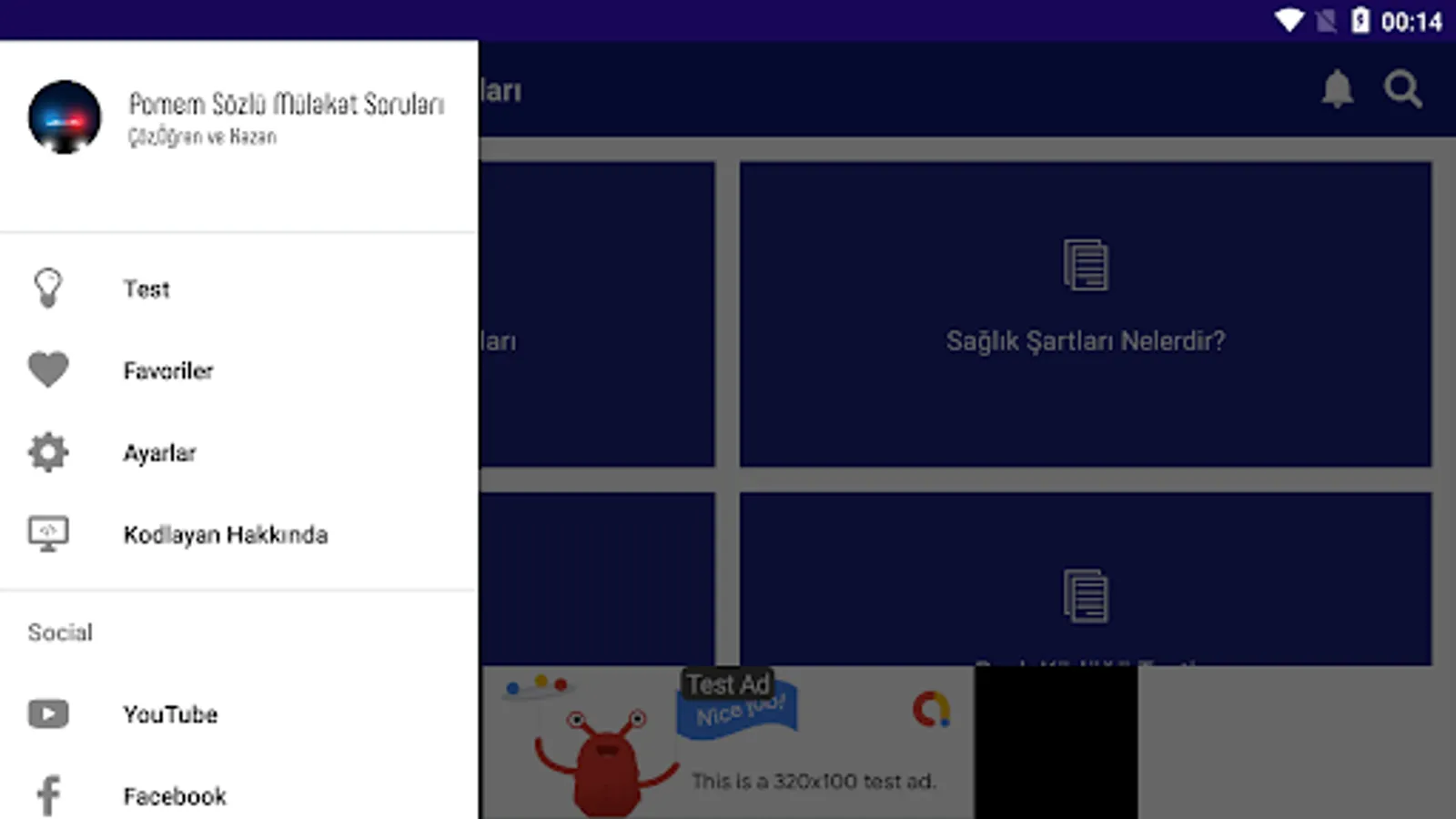Open the Sağlık Şartları Nelerdir? card
This screenshot has width=1456, height=819.
(1086, 314)
